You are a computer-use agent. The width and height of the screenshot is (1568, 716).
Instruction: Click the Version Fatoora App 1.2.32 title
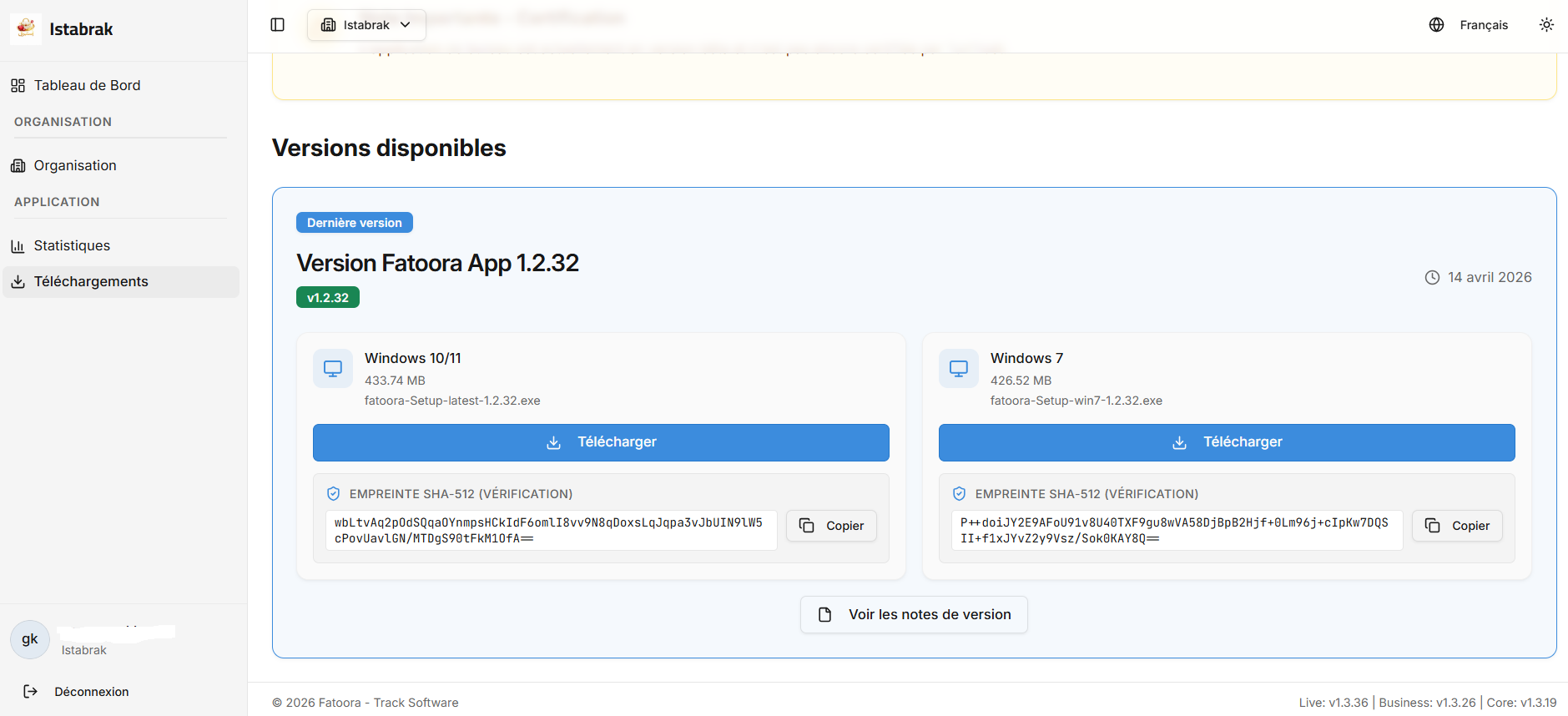(437, 263)
